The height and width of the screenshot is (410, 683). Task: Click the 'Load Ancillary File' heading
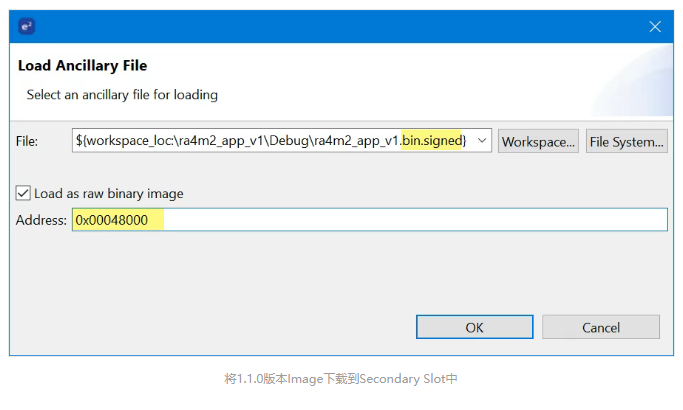82,65
